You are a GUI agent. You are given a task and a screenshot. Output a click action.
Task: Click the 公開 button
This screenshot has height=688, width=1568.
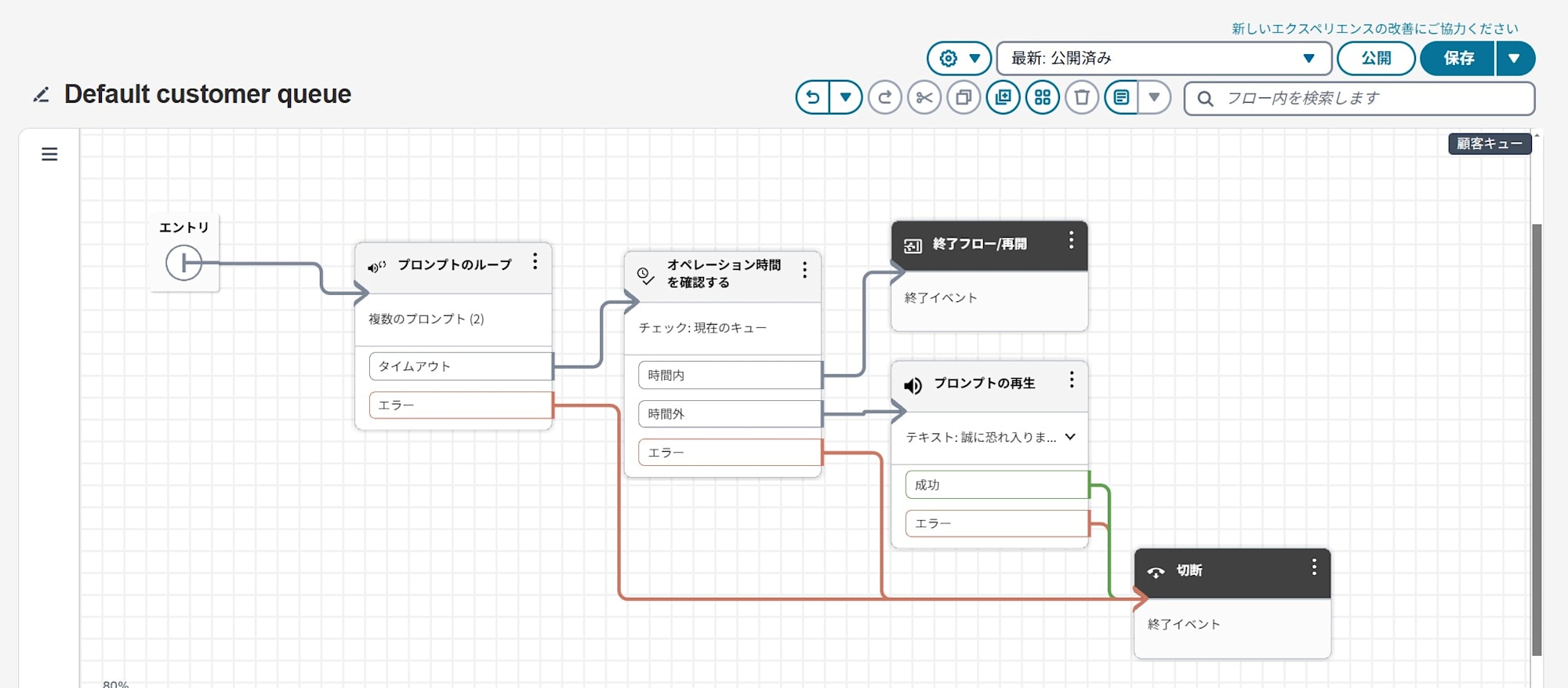1376,58
